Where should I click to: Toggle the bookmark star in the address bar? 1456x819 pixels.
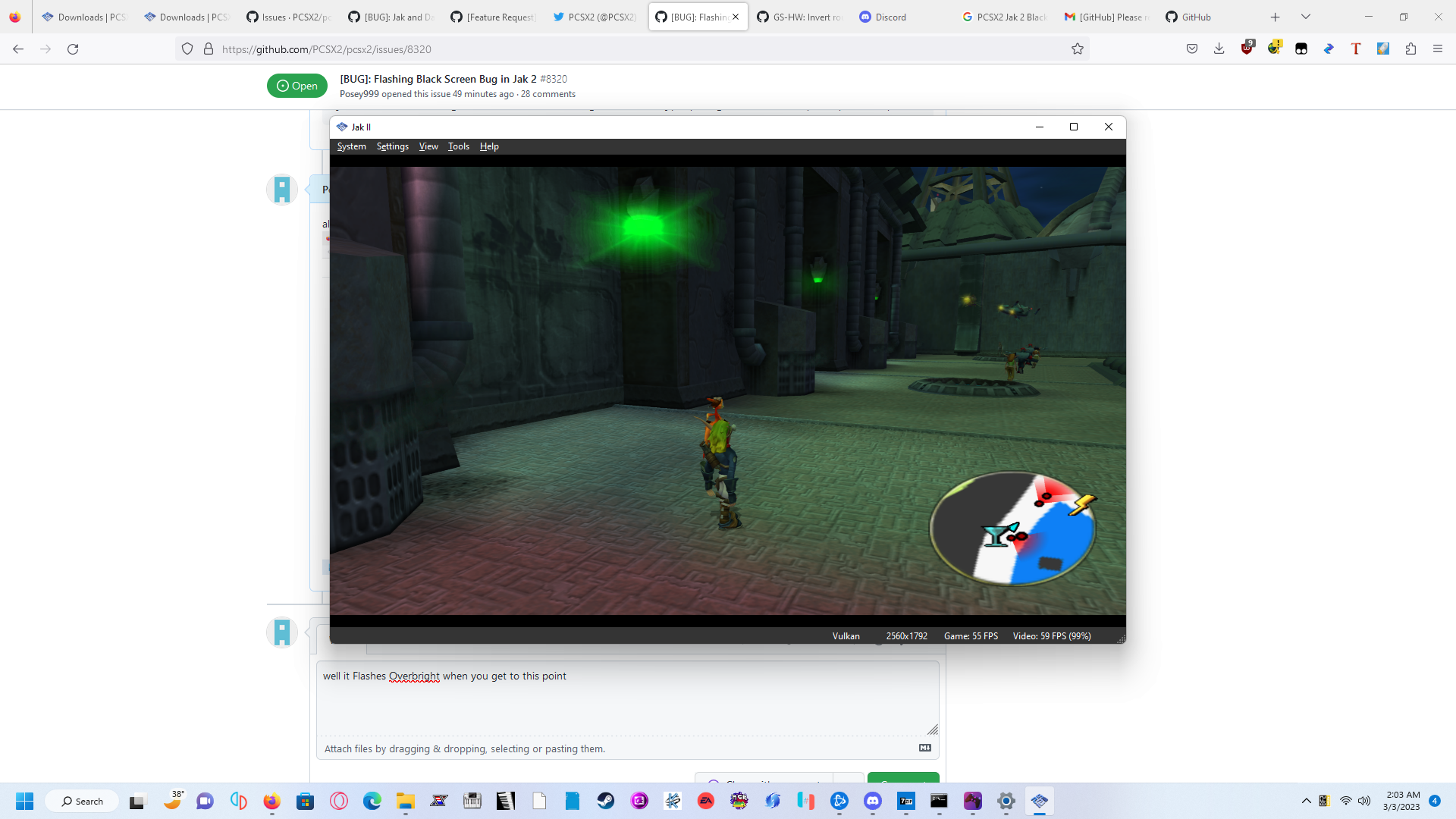[x=1078, y=49]
